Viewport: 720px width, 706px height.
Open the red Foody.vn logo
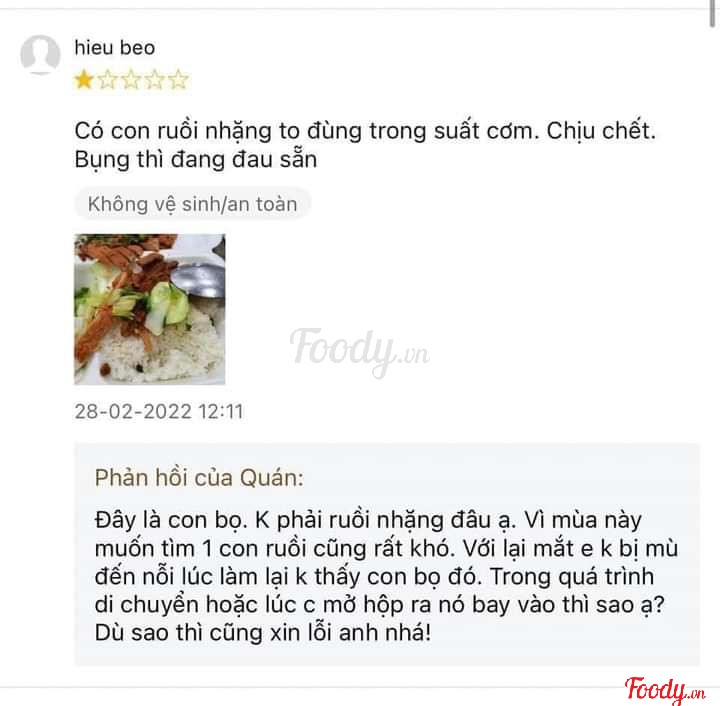(665, 690)
